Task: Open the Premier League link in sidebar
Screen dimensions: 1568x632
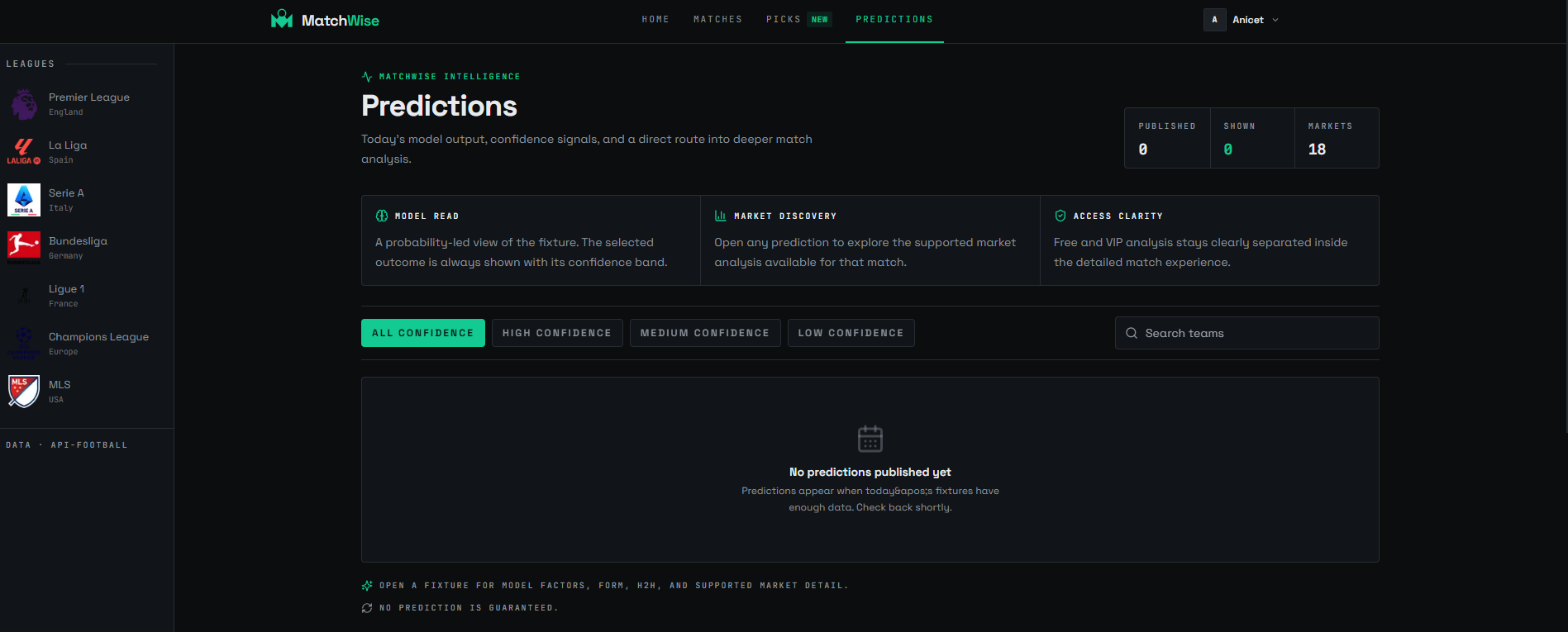Action: pyautogui.click(x=89, y=97)
